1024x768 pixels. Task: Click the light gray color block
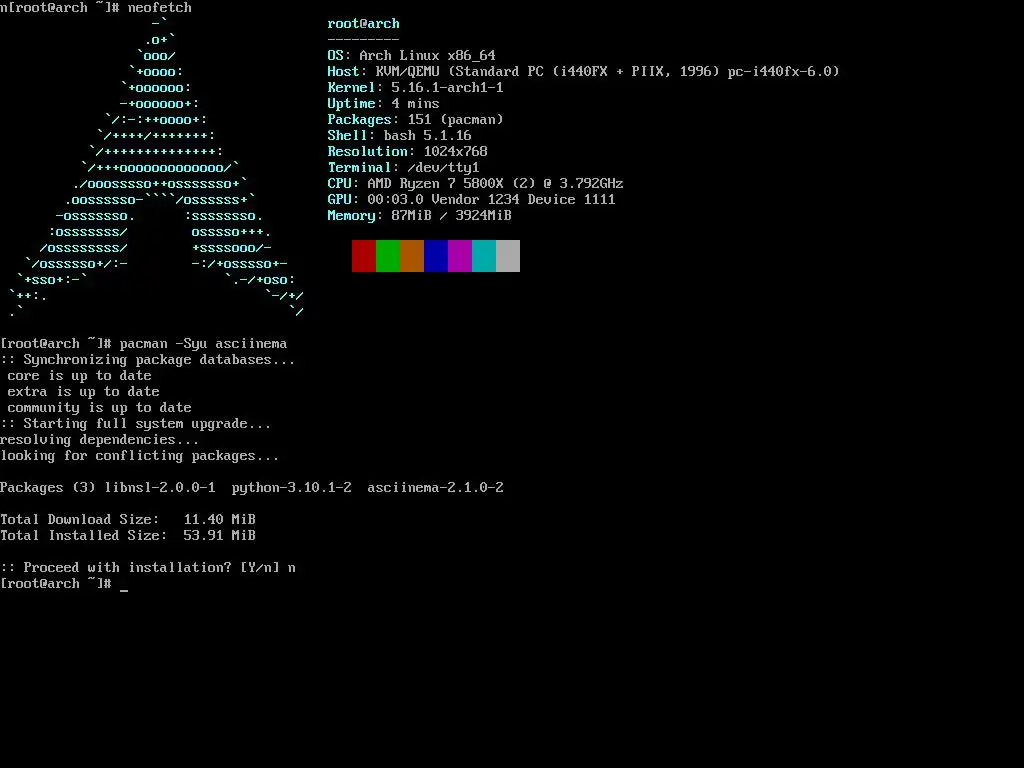508,255
